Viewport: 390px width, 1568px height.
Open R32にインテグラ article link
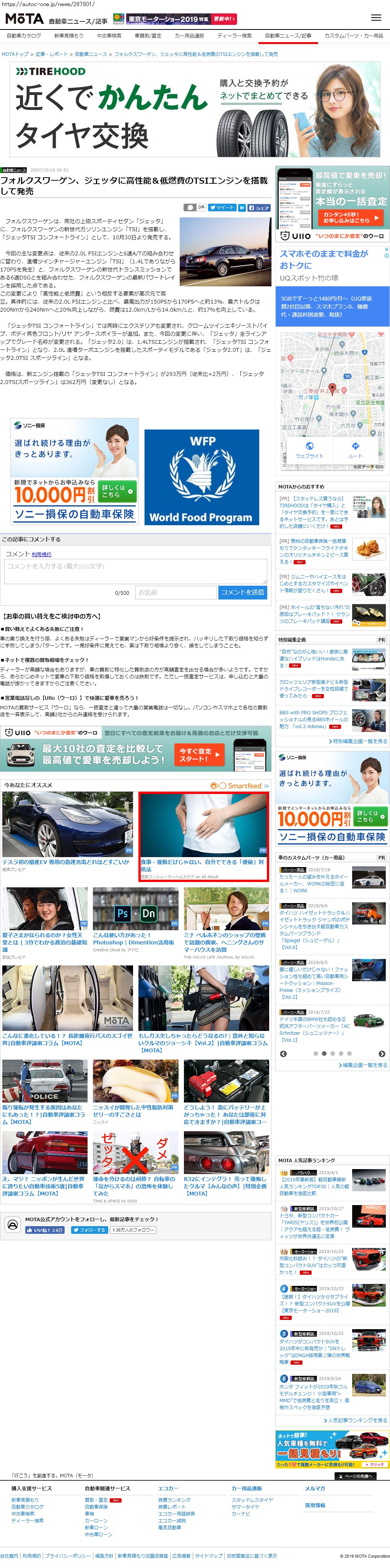(x=226, y=1186)
